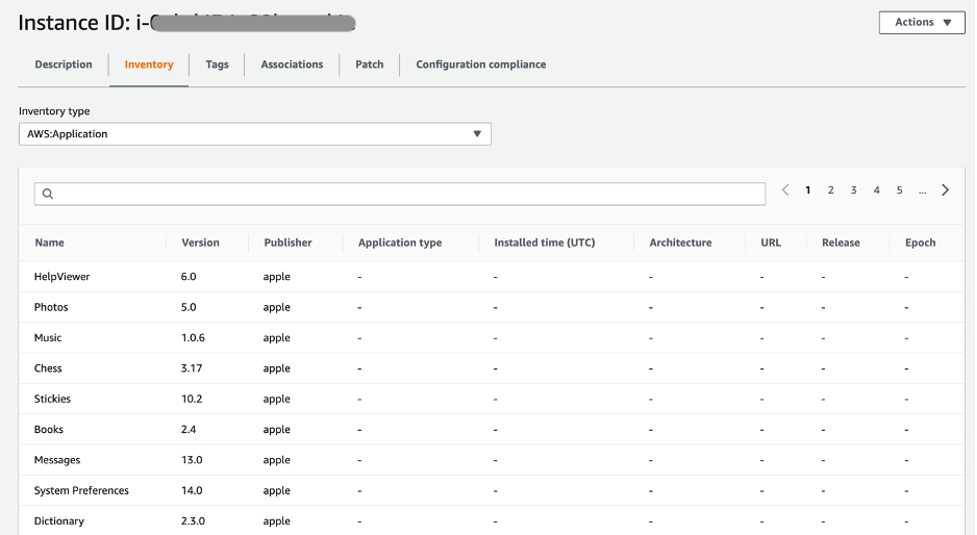Sort by the Version column header
The width and height of the screenshot is (977, 535).
pos(200,242)
